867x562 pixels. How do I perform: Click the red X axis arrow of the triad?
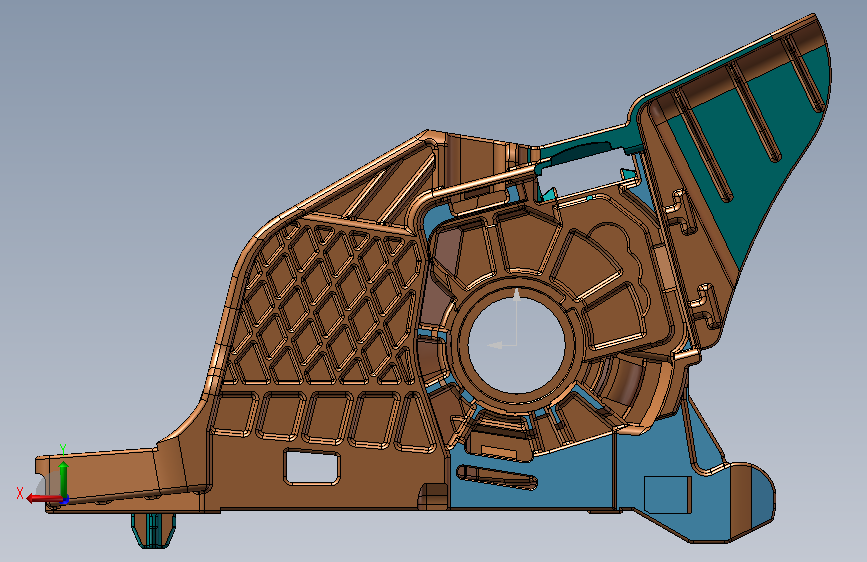[x=44, y=499]
